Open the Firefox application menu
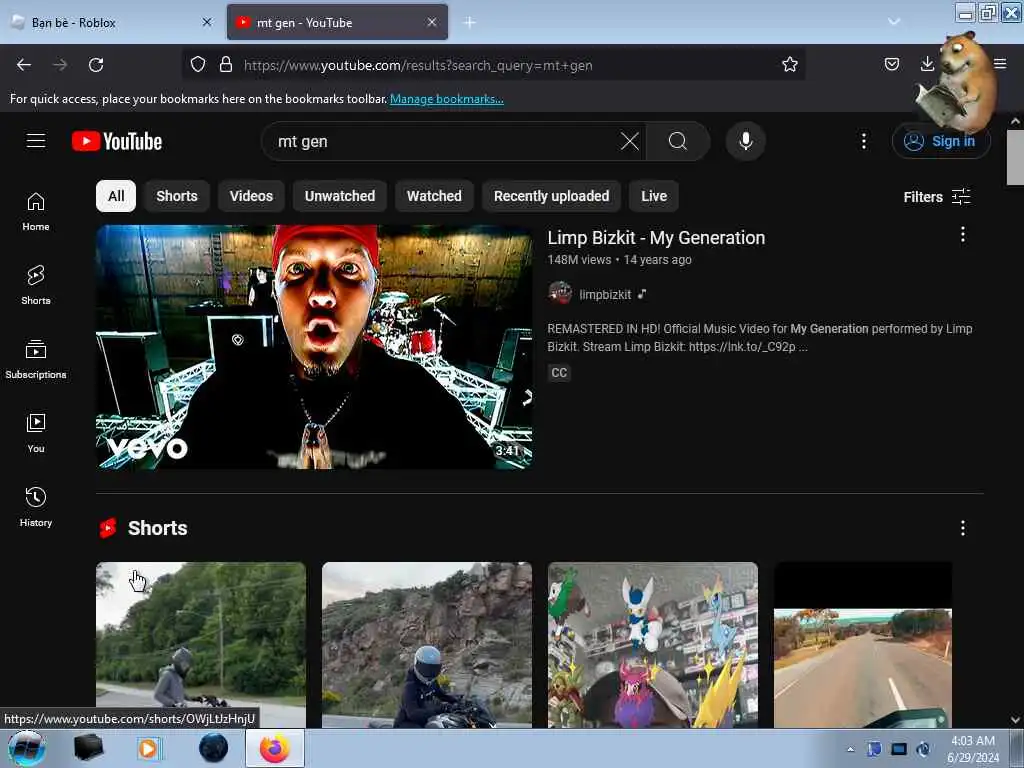This screenshot has height=768, width=1024. [1000, 64]
